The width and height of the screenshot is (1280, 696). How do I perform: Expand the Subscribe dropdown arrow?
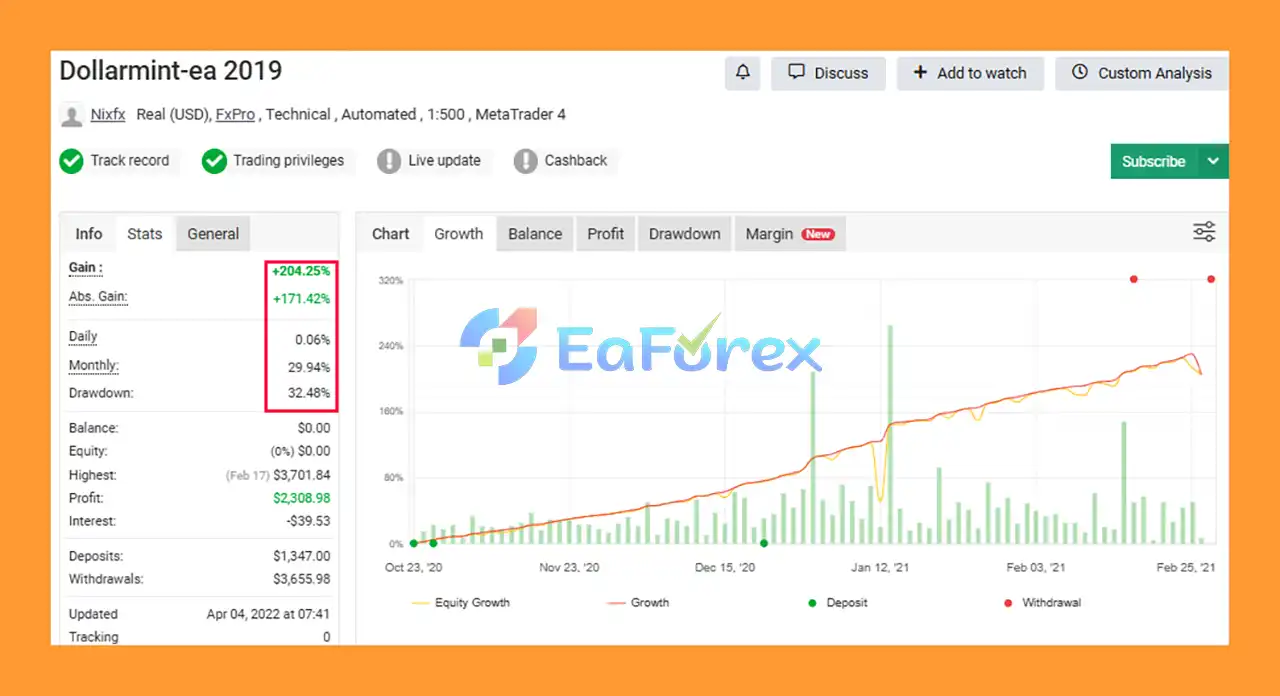[1214, 161]
